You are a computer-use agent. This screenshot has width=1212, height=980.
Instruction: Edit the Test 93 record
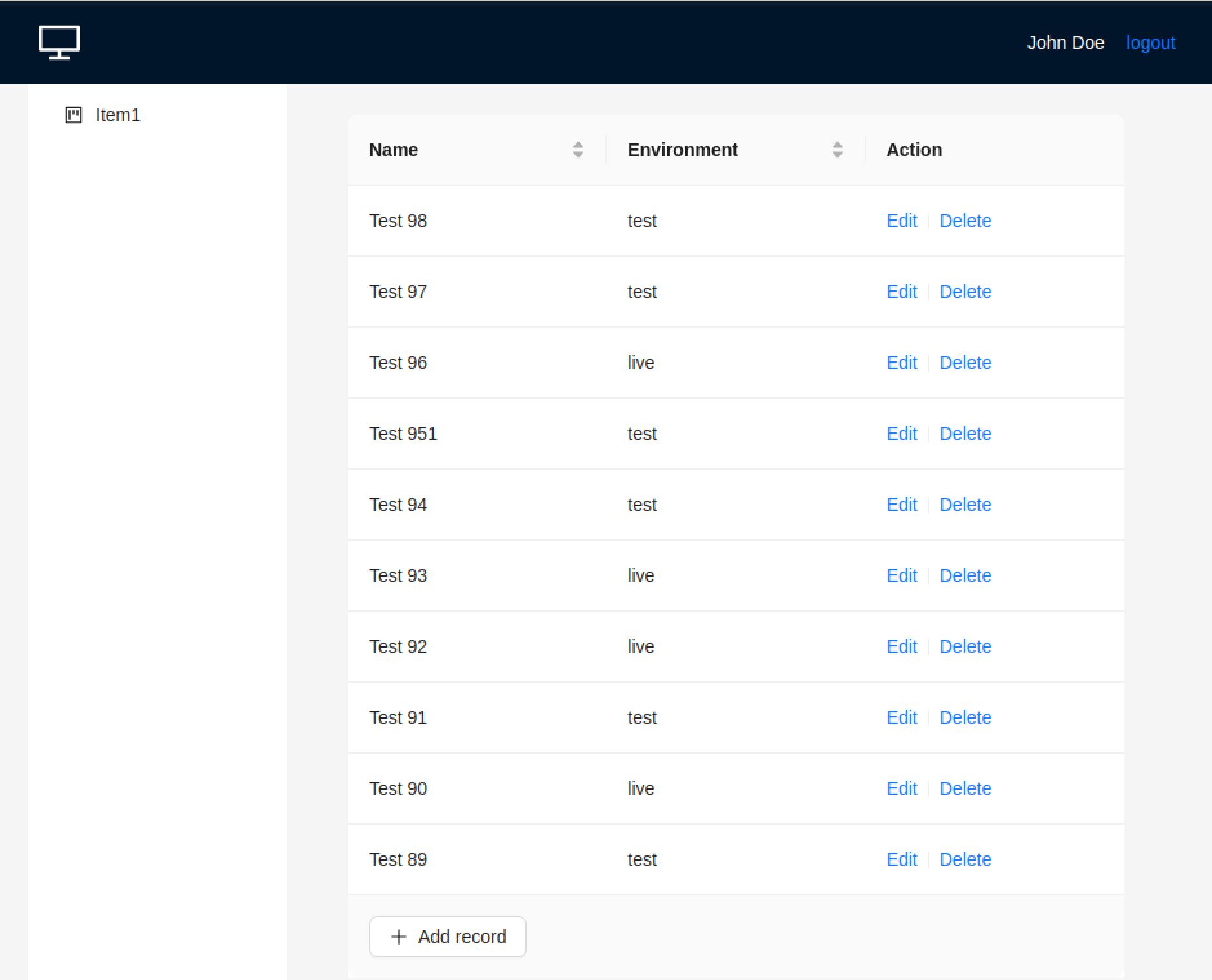(902, 575)
